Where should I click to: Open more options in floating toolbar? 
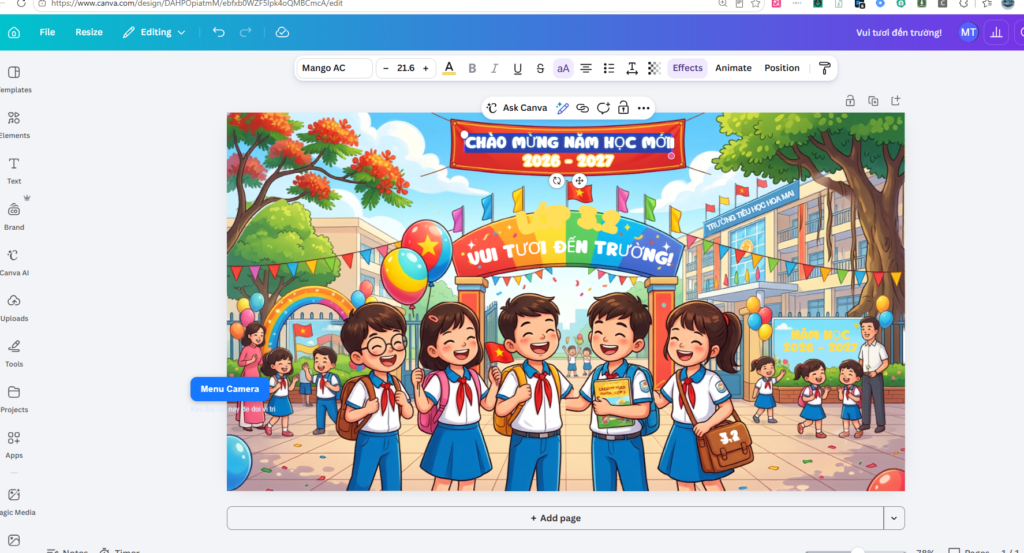pos(643,108)
